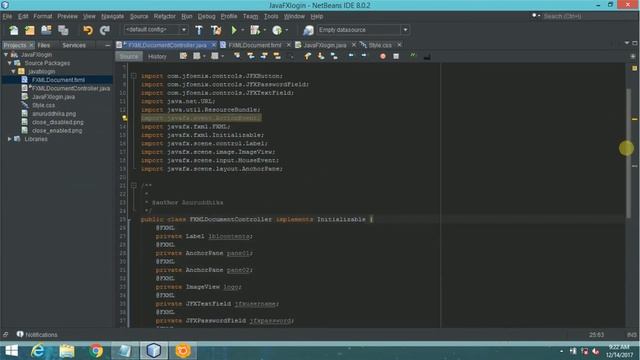Click the Find Selection icon in editor toolbar
Image resolution: width=640 pixels, height=360 pixels.
click(237, 56)
